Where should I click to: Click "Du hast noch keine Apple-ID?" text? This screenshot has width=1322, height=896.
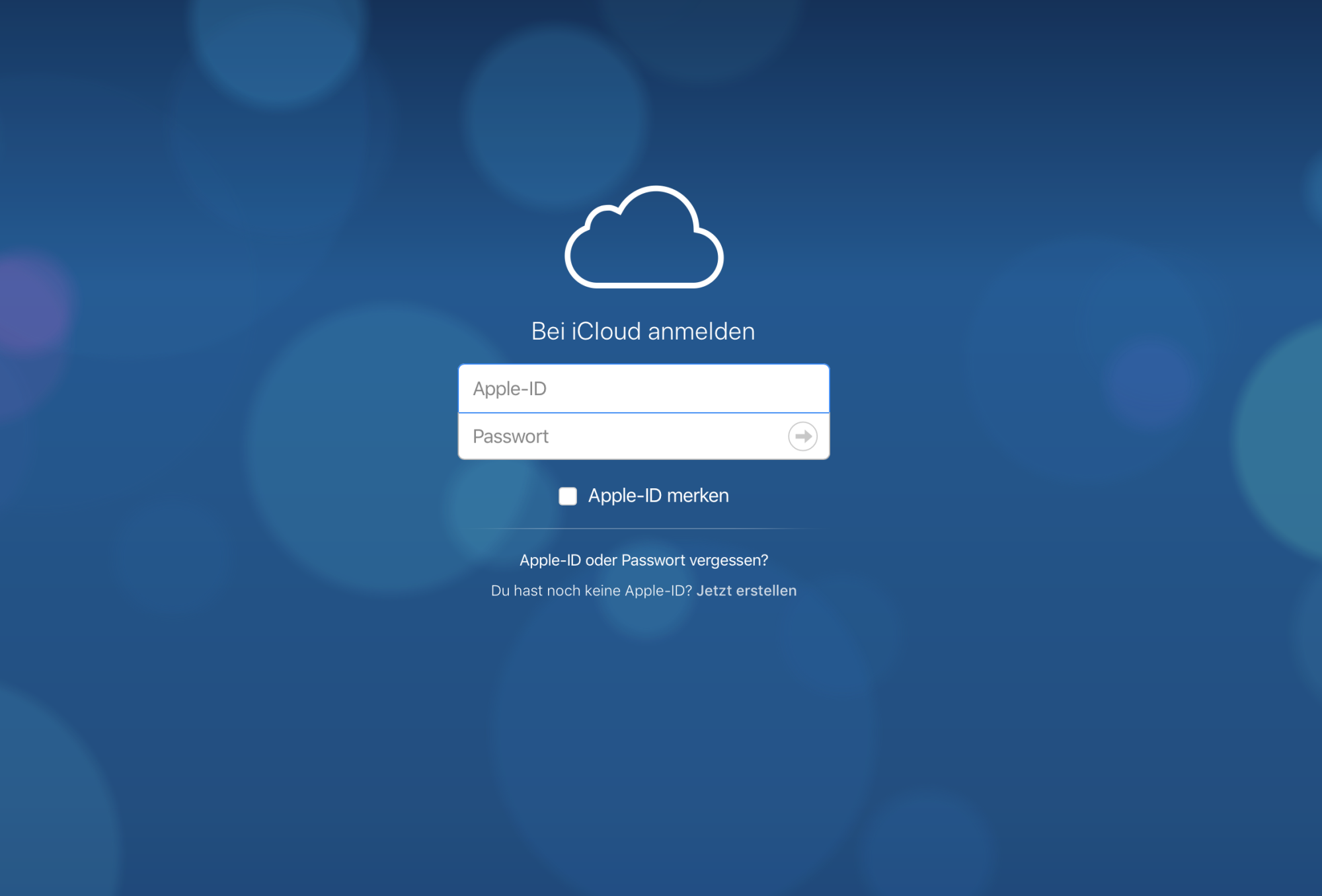(x=591, y=591)
